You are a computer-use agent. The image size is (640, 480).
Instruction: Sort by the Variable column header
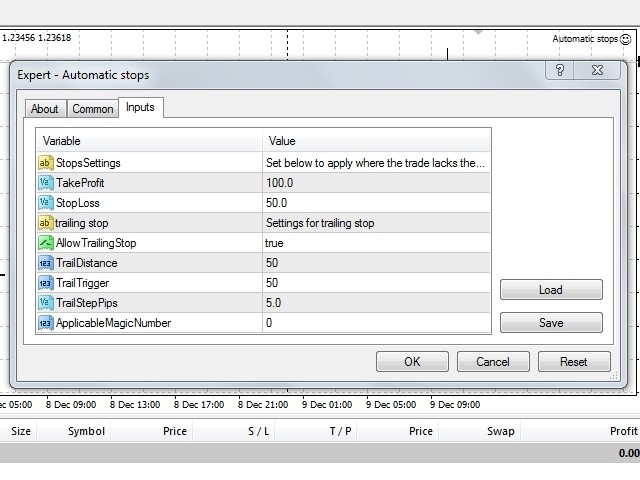click(150, 141)
